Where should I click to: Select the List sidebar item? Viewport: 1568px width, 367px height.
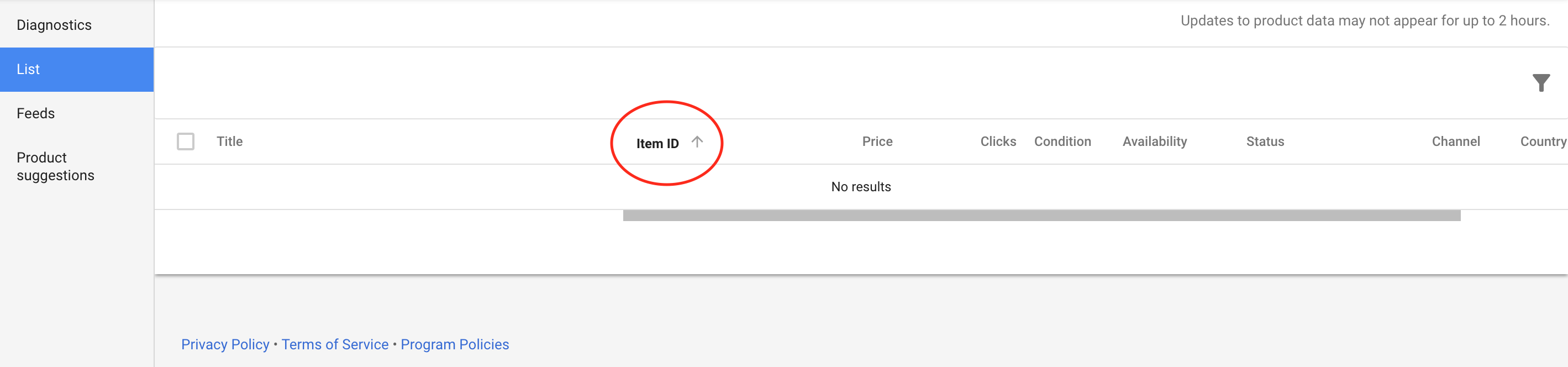pyautogui.click(x=77, y=70)
